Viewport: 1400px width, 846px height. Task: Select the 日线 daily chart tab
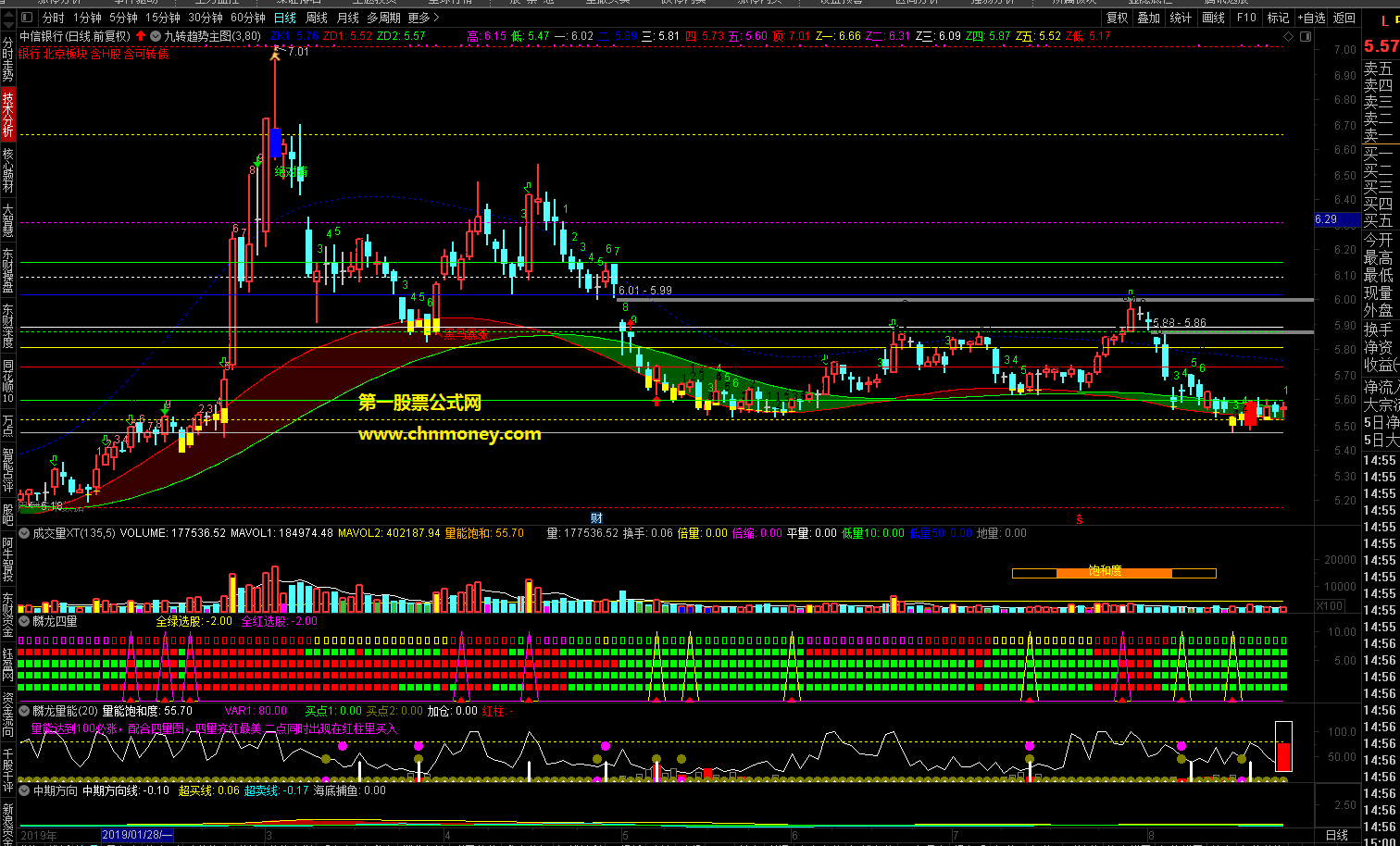285,18
